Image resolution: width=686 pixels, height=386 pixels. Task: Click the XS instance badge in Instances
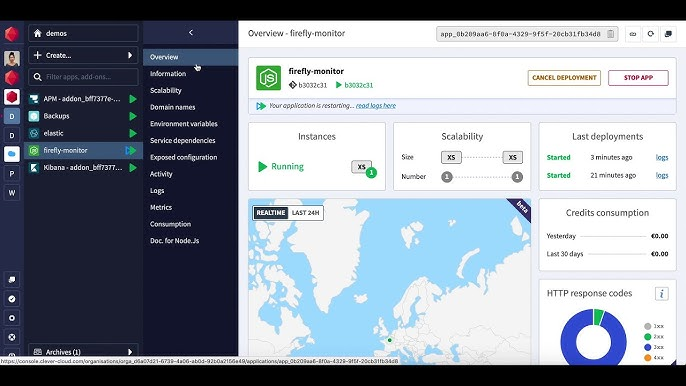[x=361, y=167]
